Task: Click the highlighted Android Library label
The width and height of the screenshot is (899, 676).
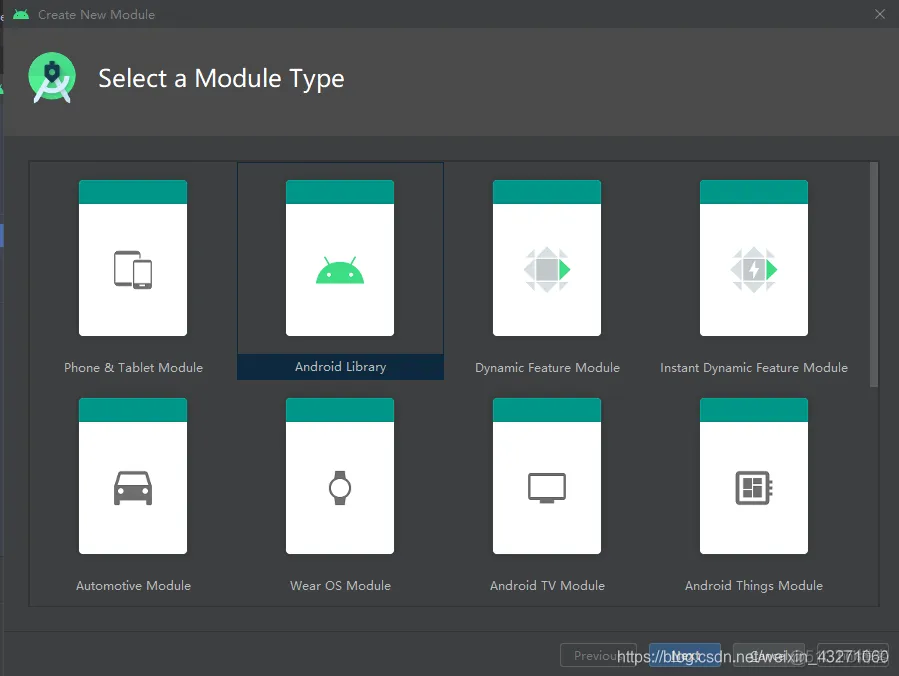Action: 341,367
